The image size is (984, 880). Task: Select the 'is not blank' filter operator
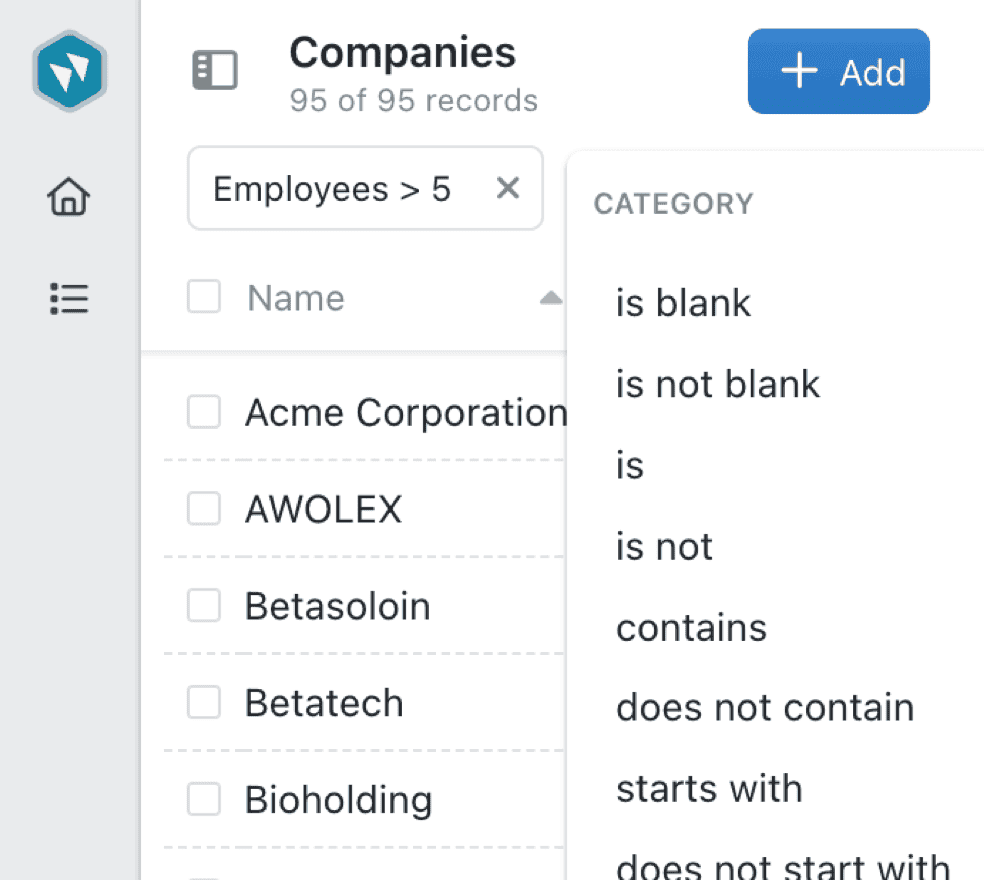[x=718, y=384]
